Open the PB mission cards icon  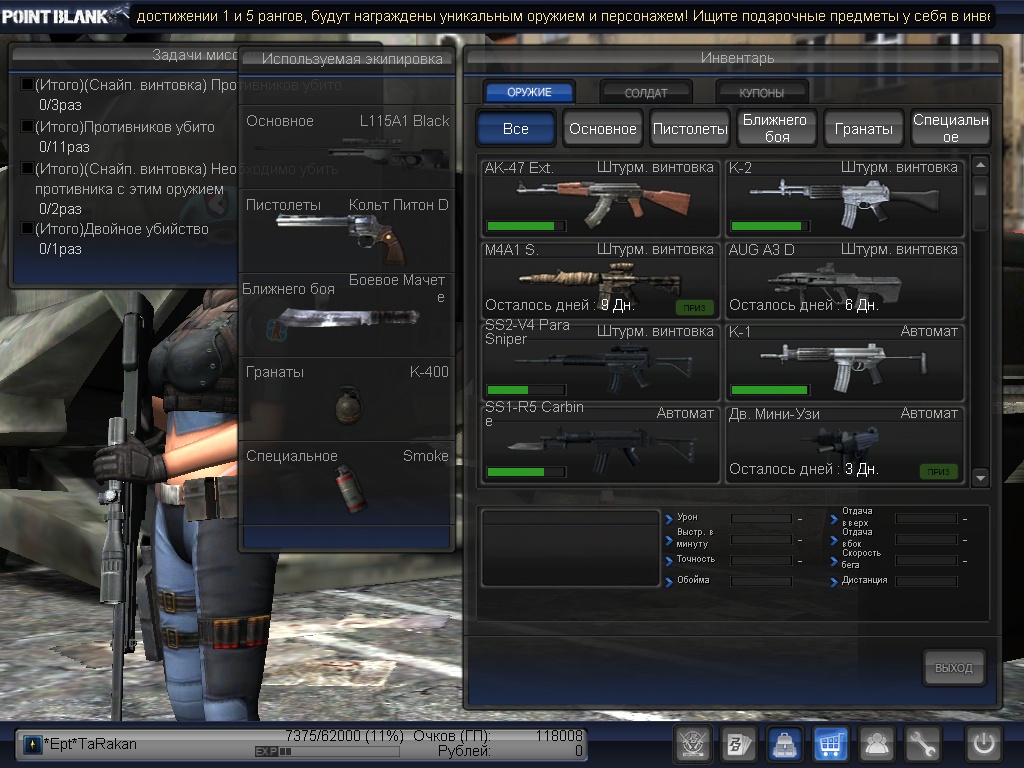tap(739, 743)
